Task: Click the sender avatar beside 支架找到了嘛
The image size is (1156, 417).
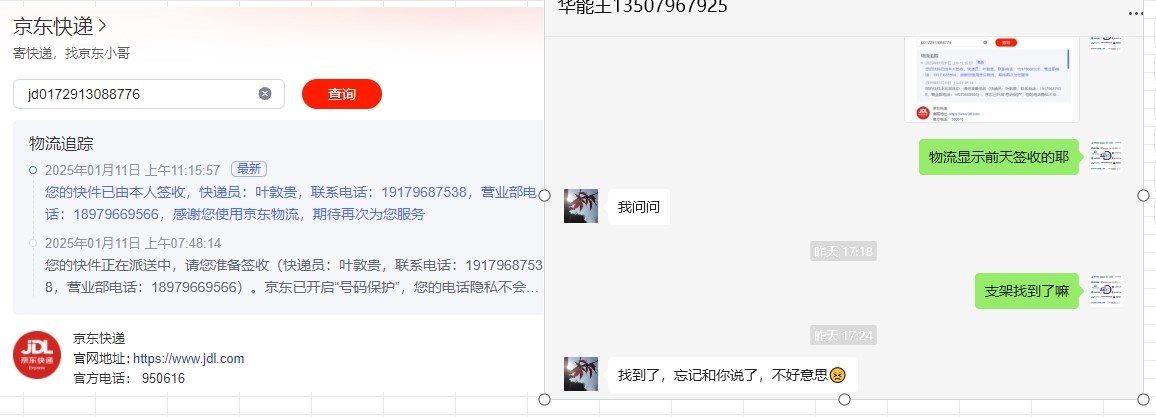Action: click(1106, 290)
